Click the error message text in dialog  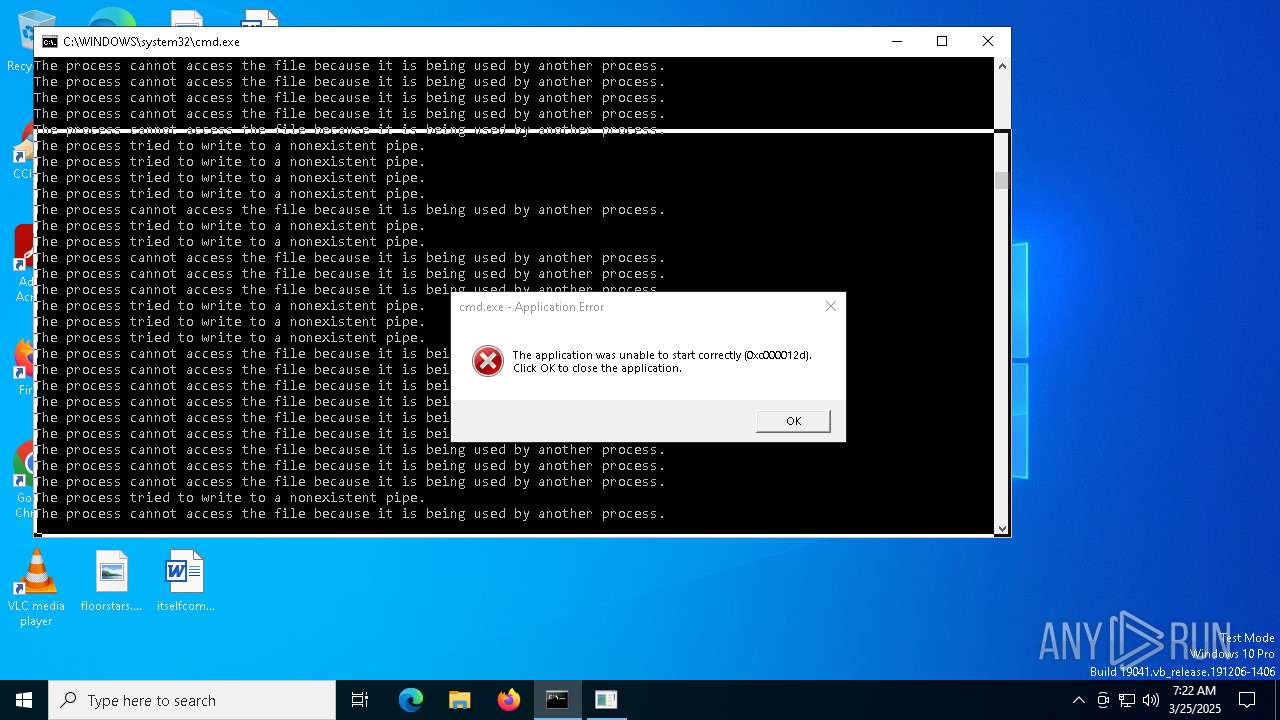pos(662,361)
